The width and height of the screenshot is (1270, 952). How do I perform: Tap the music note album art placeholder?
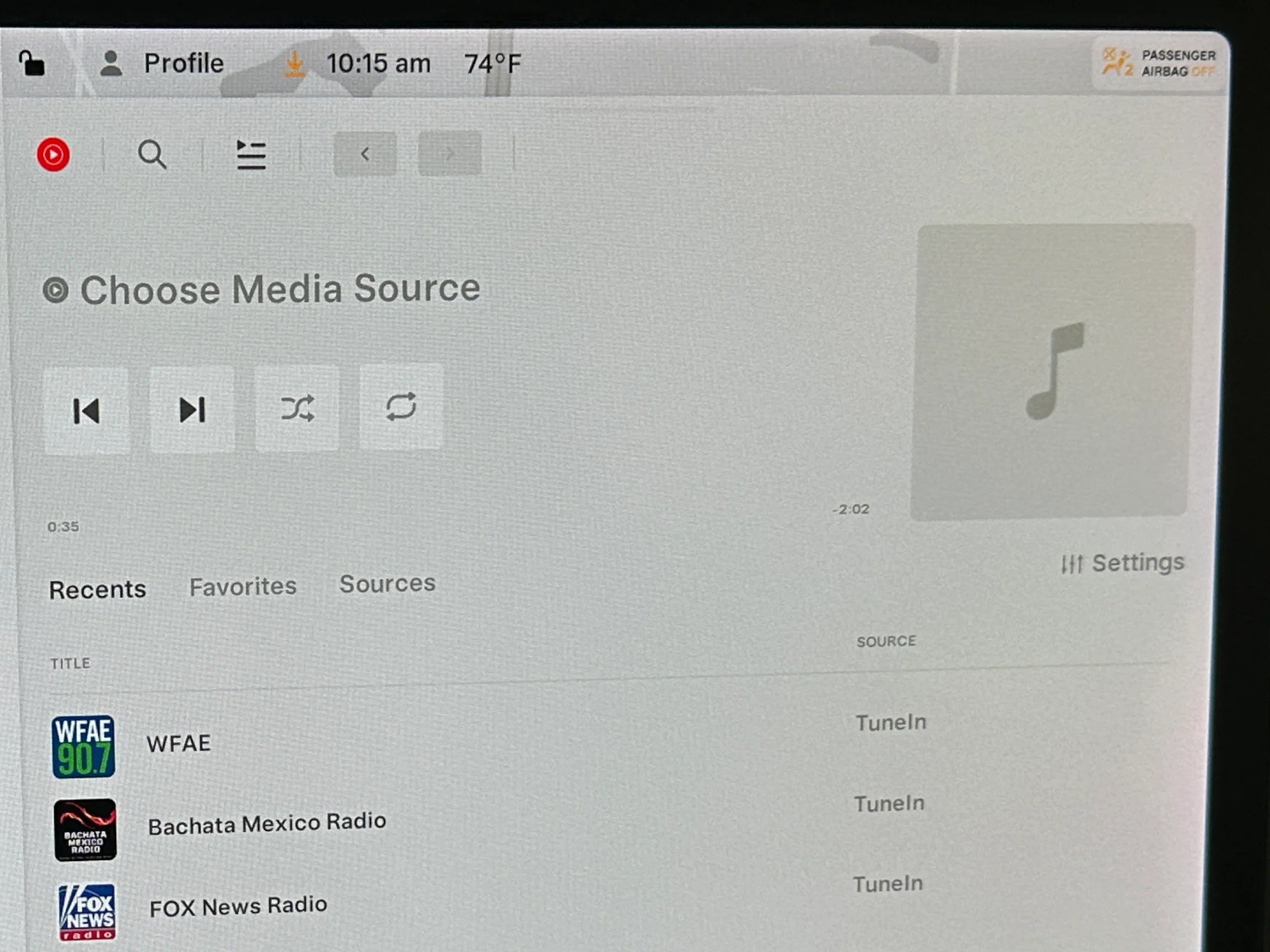coord(1052,372)
